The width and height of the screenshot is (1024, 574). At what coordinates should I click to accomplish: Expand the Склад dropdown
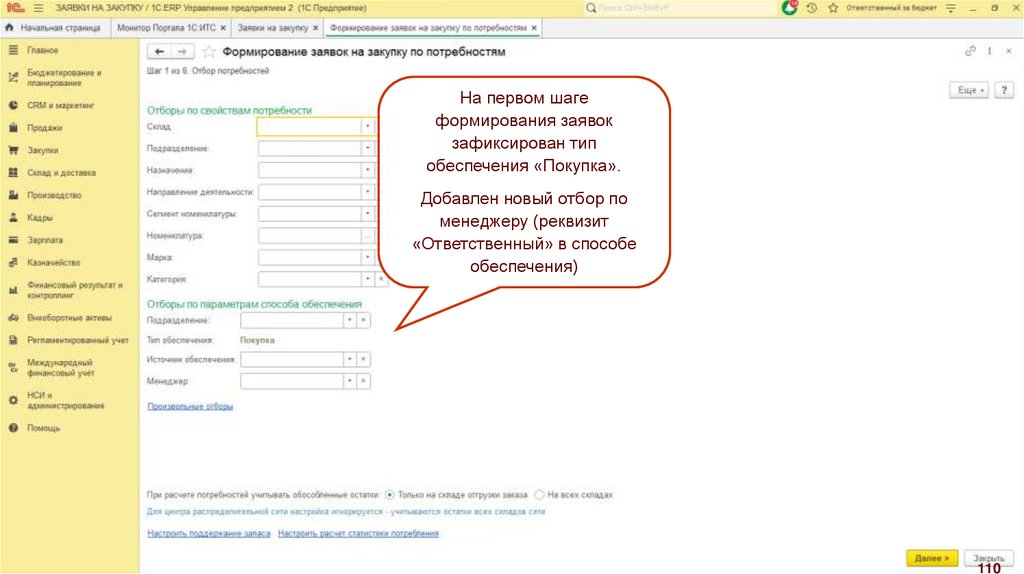point(368,126)
